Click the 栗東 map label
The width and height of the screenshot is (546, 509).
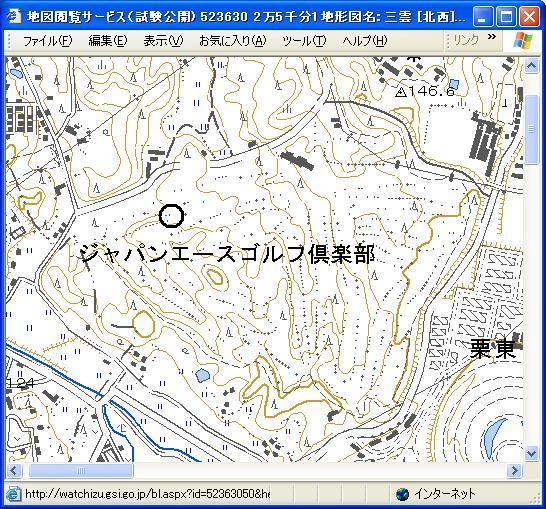[x=493, y=349]
